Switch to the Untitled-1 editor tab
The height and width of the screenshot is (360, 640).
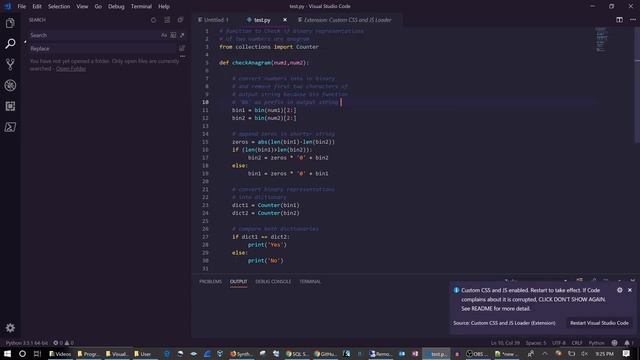pyautogui.click(x=216, y=20)
